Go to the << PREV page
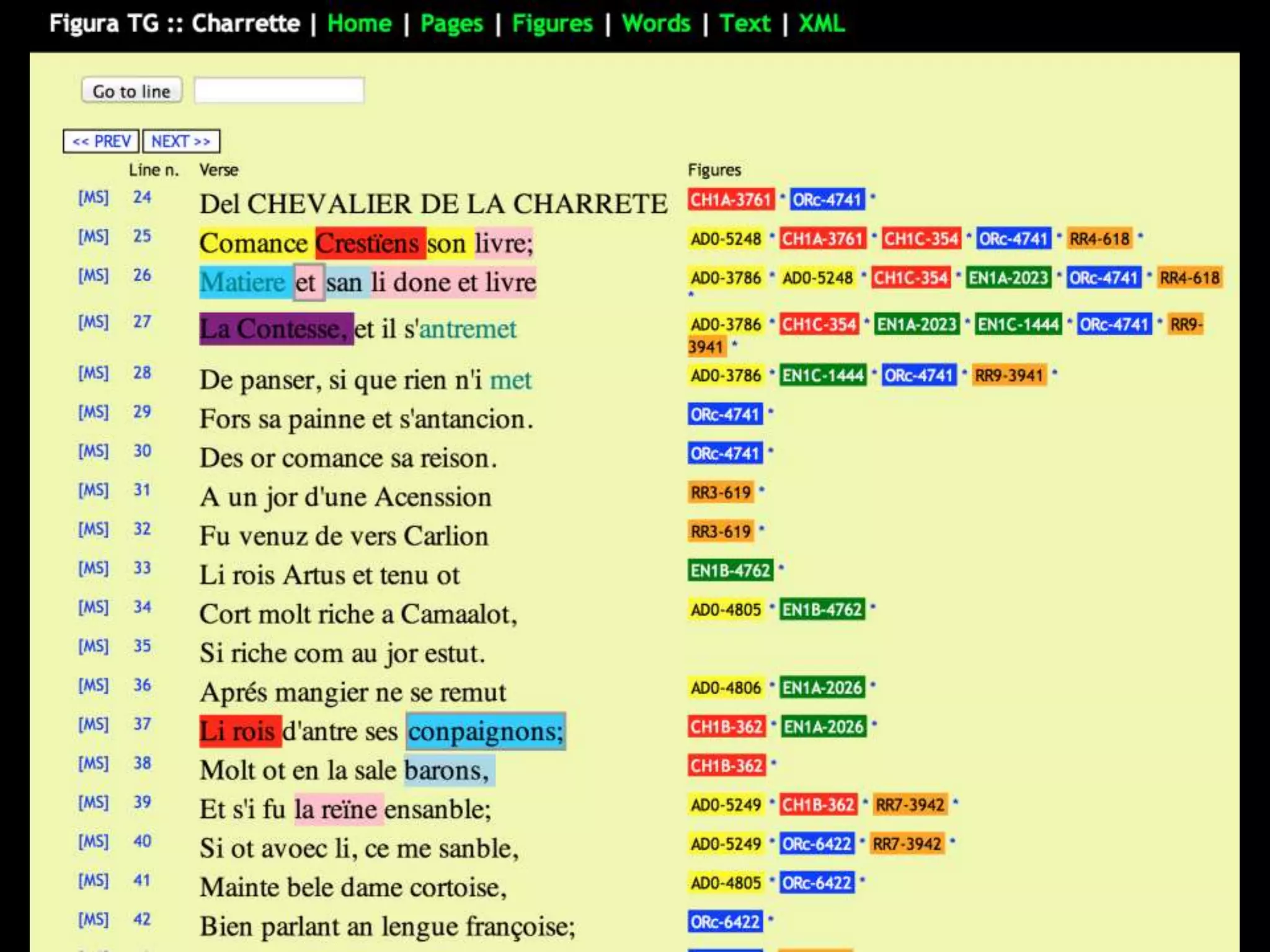The image size is (1270, 952). [101, 141]
